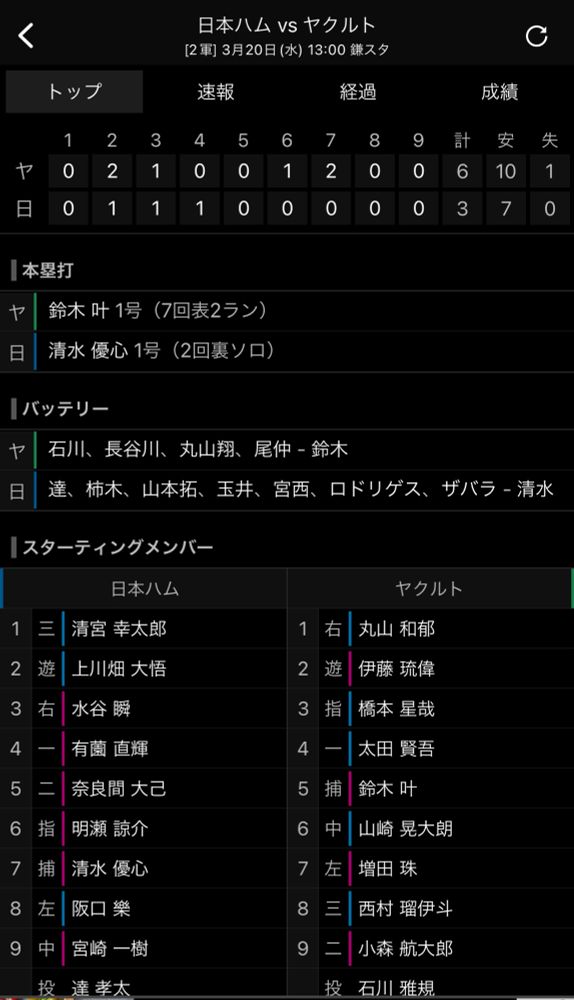This screenshot has height=1000, width=574.
Task: Tap 日本ハム errors cell 0
Action: tap(550, 209)
